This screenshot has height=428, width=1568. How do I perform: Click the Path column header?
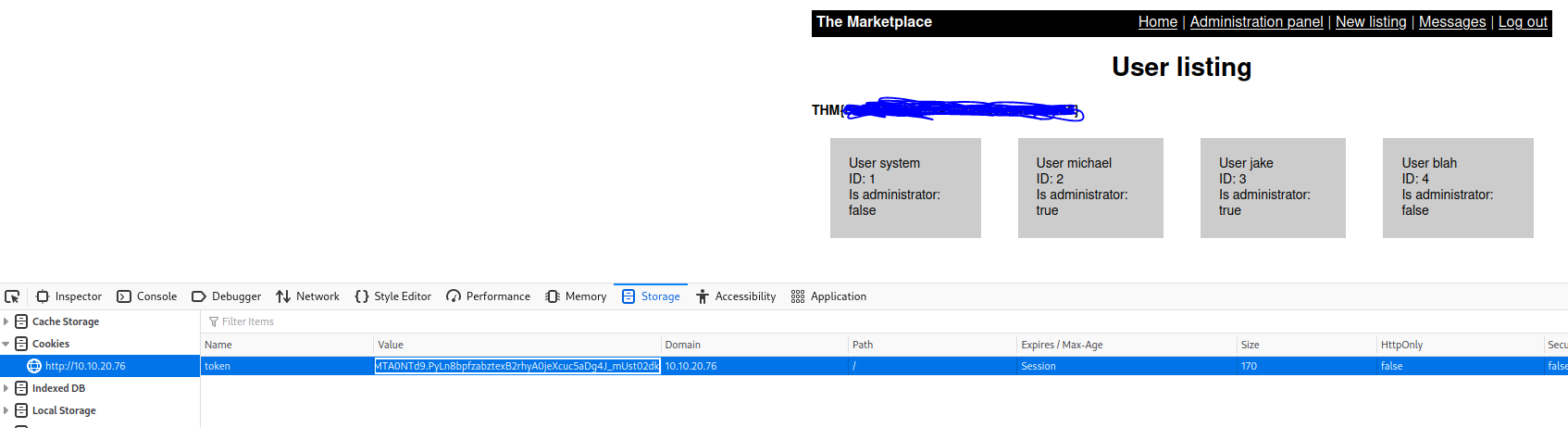coord(932,345)
